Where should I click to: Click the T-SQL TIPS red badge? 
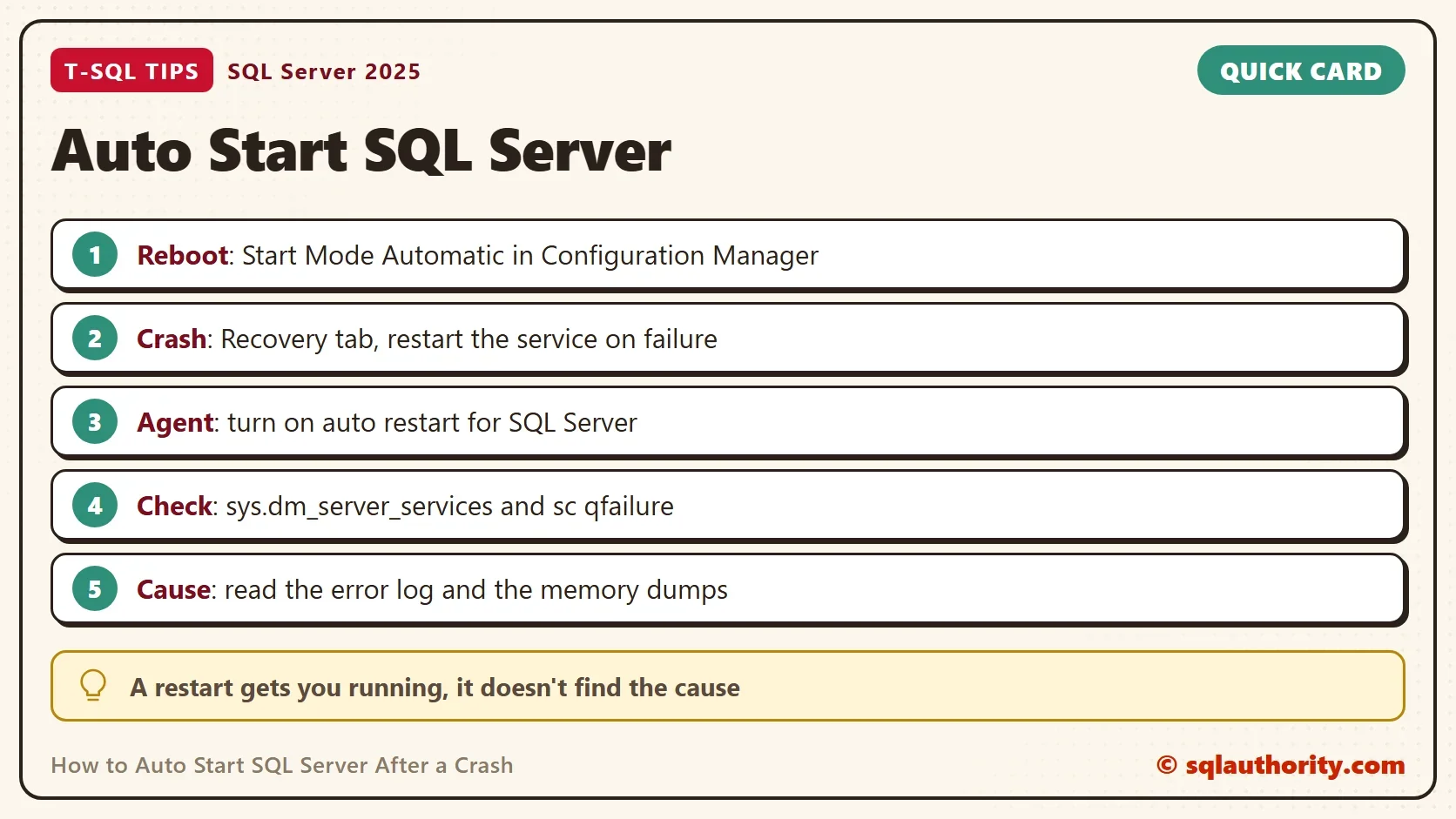[x=131, y=70]
